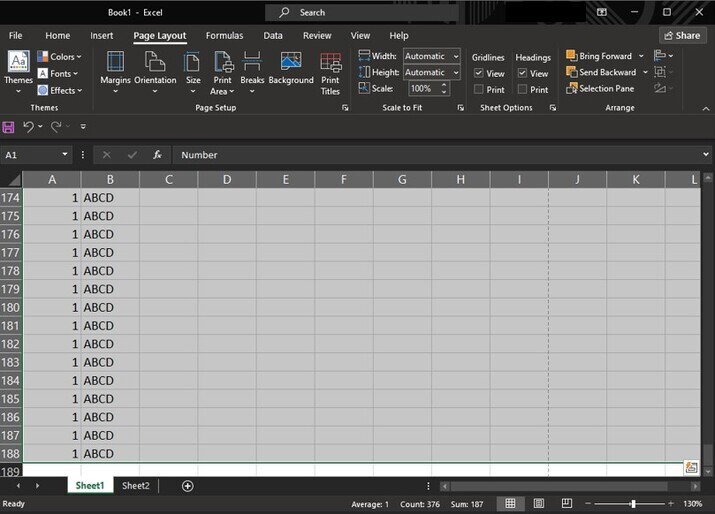Insert a sheet Background image
This screenshot has height=514, width=715.
click(291, 70)
